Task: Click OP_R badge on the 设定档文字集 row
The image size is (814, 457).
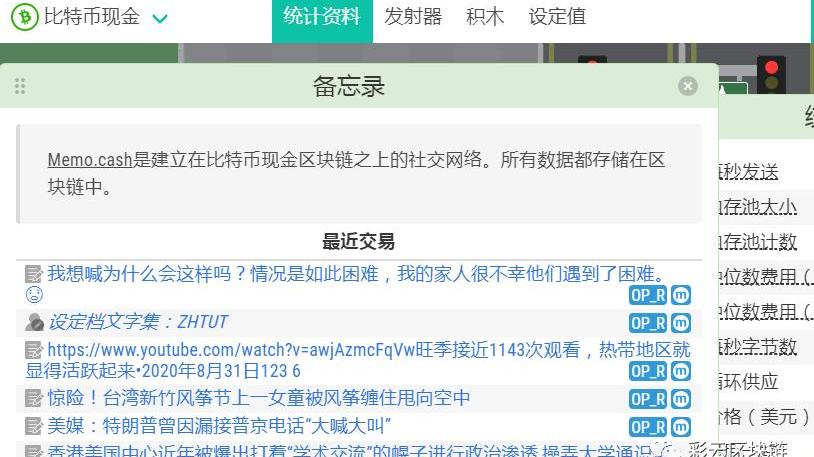Action: click(x=647, y=323)
